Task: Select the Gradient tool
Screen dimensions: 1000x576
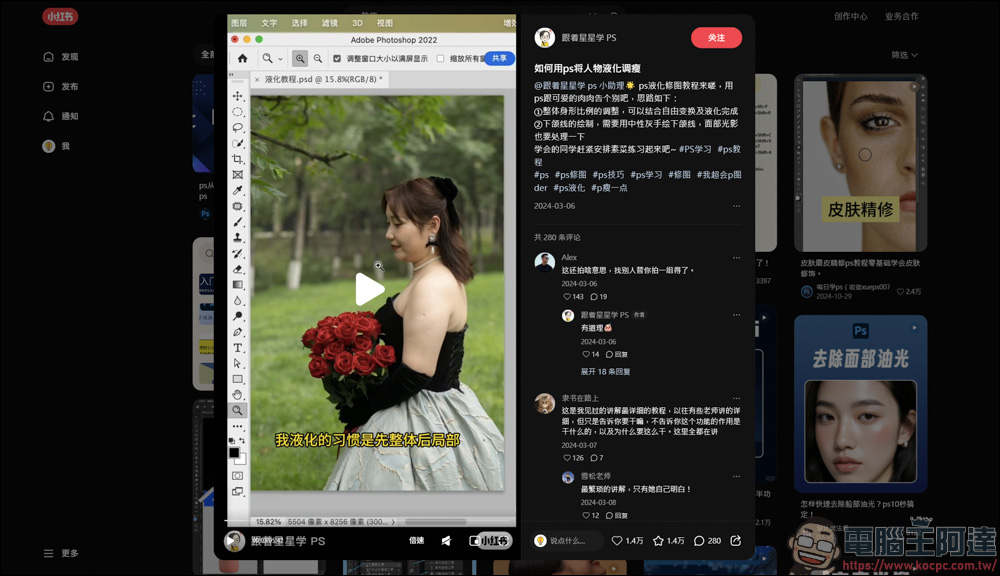Action: [238, 284]
